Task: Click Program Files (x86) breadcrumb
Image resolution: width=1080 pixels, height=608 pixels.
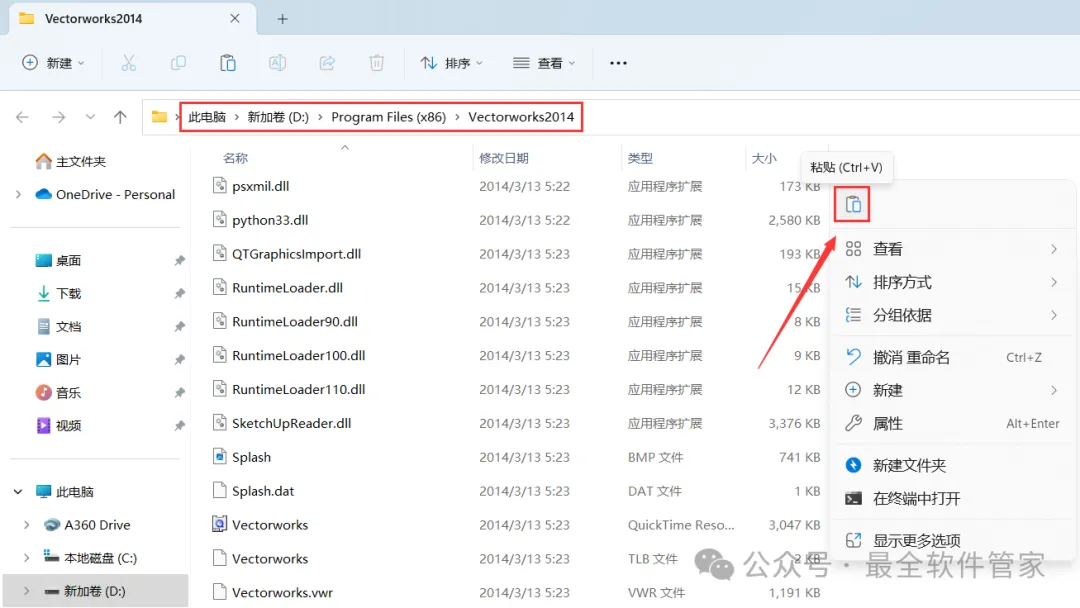Action: 388,117
